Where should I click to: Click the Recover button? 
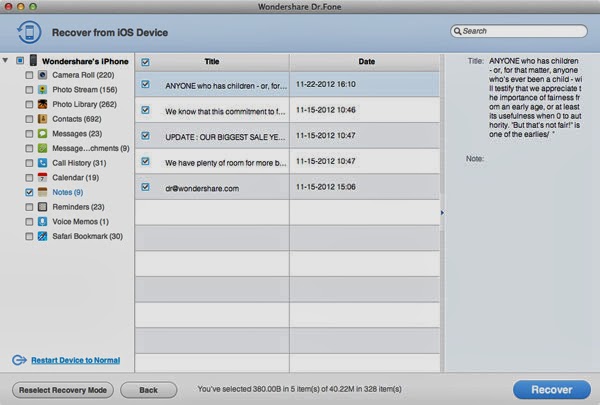[x=551, y=390]
